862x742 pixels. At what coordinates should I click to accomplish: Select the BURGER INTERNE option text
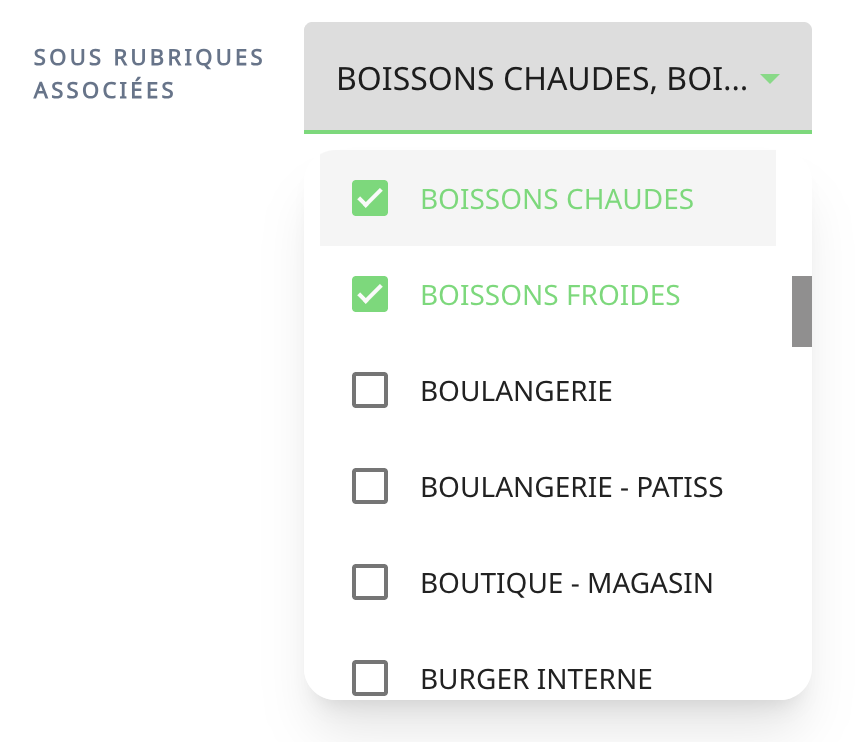(x=536, y=679)
